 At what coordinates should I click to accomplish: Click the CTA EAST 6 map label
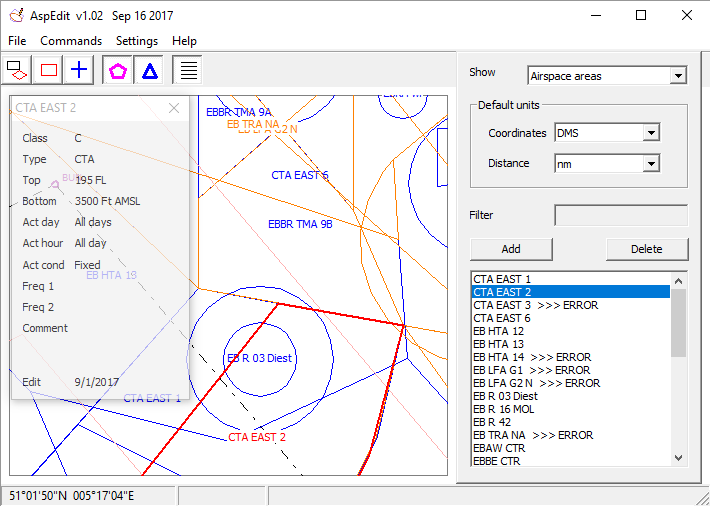[x=300, y=175]
